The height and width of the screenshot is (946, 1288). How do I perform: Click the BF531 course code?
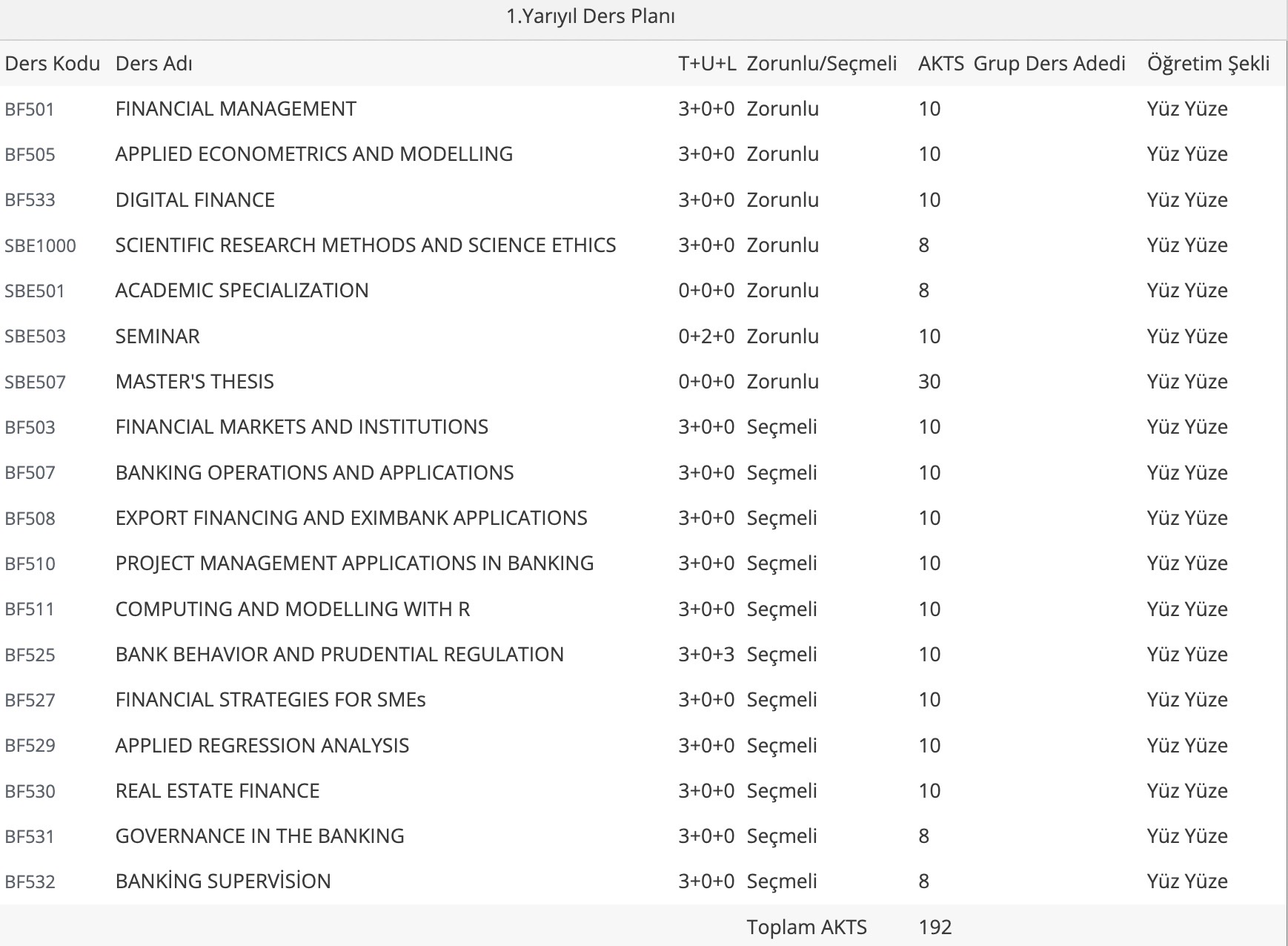click(30, 837)
